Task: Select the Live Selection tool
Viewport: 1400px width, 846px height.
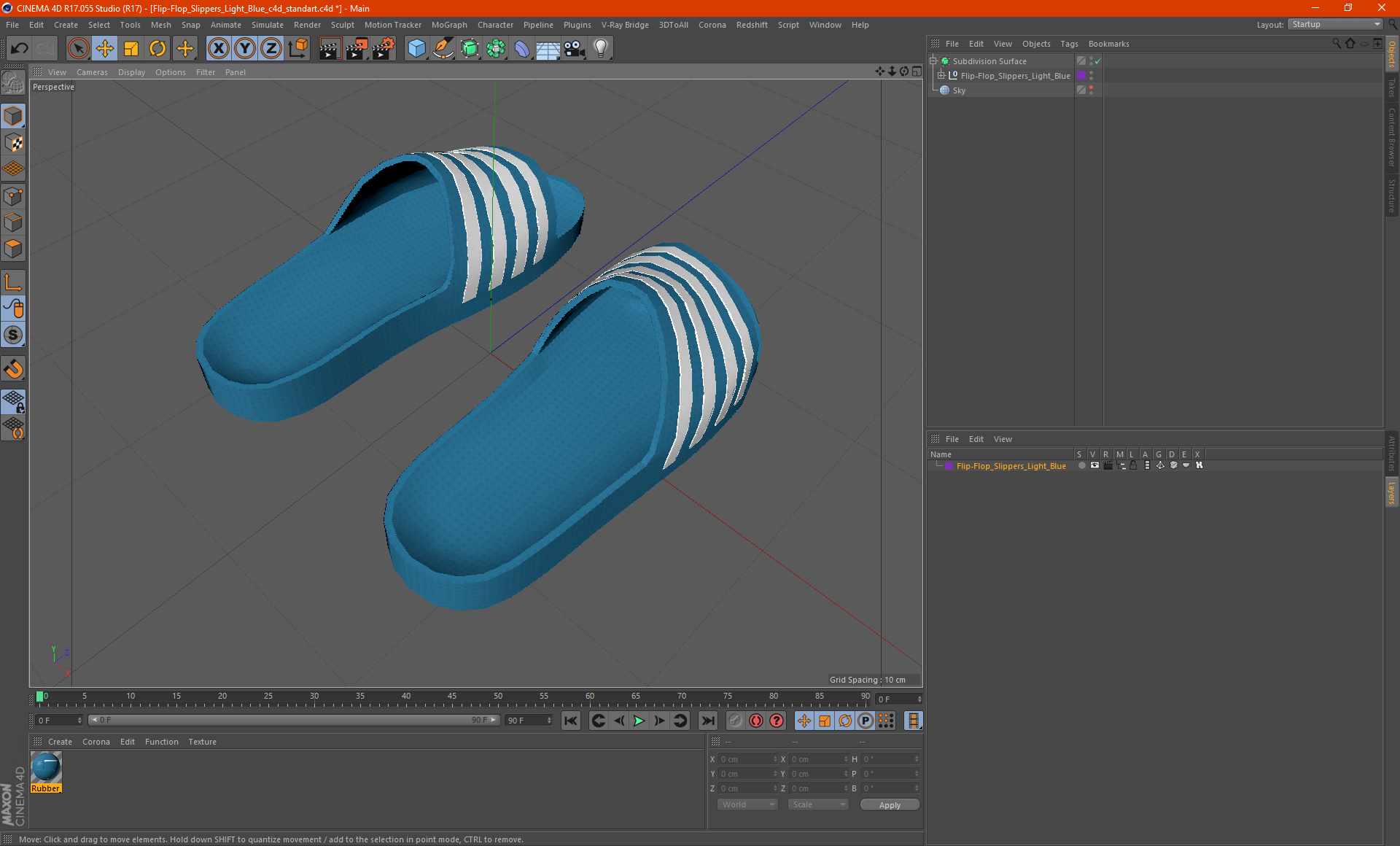Action: click(x=78, y=48)
